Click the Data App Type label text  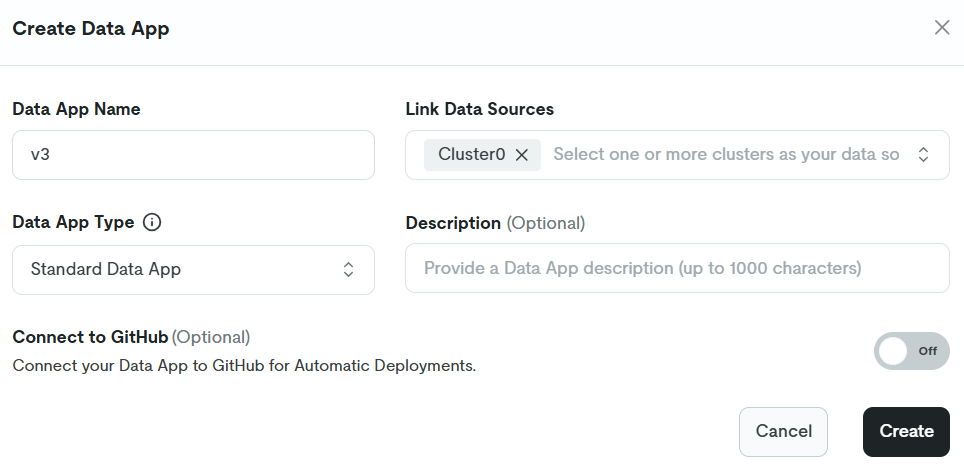tap(73, 223)
